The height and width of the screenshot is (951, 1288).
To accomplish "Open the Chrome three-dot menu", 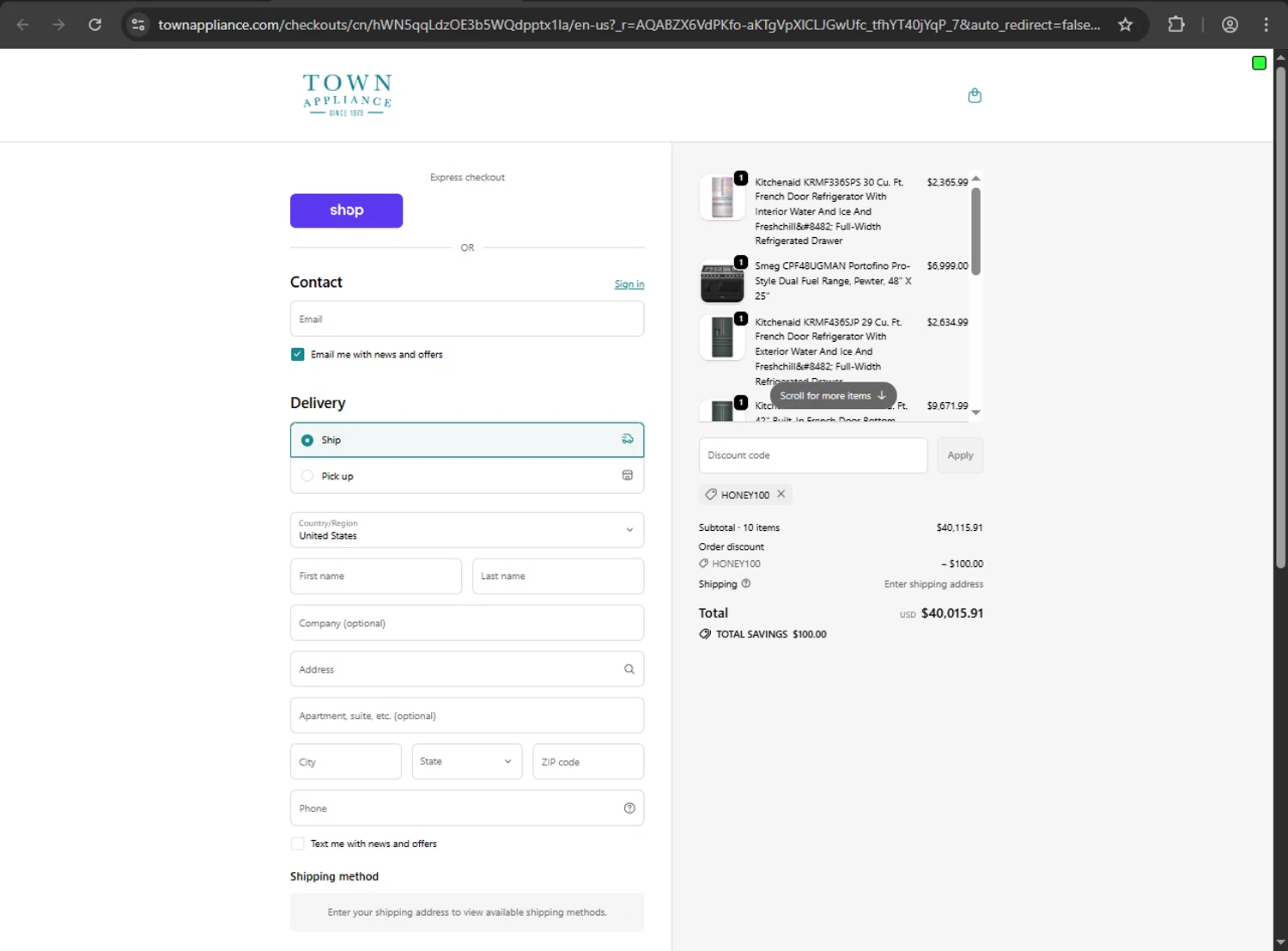I will click(1267, 25).
